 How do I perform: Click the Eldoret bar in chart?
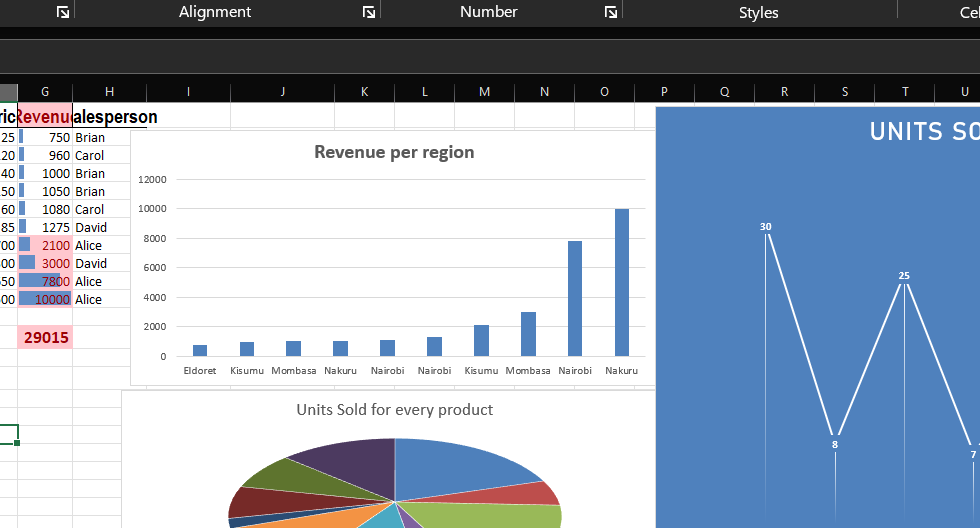coord(200,351)
